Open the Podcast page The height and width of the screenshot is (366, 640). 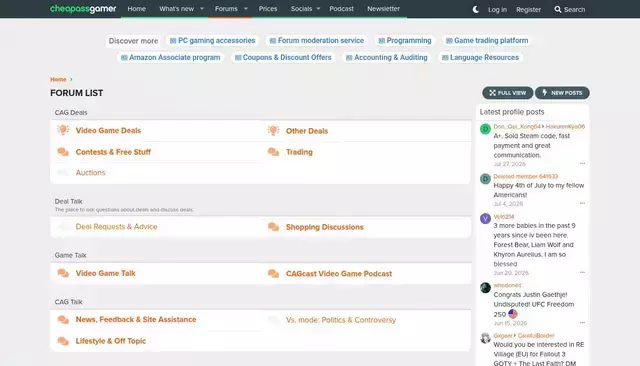pyautogui.click(x=342, y=9)
